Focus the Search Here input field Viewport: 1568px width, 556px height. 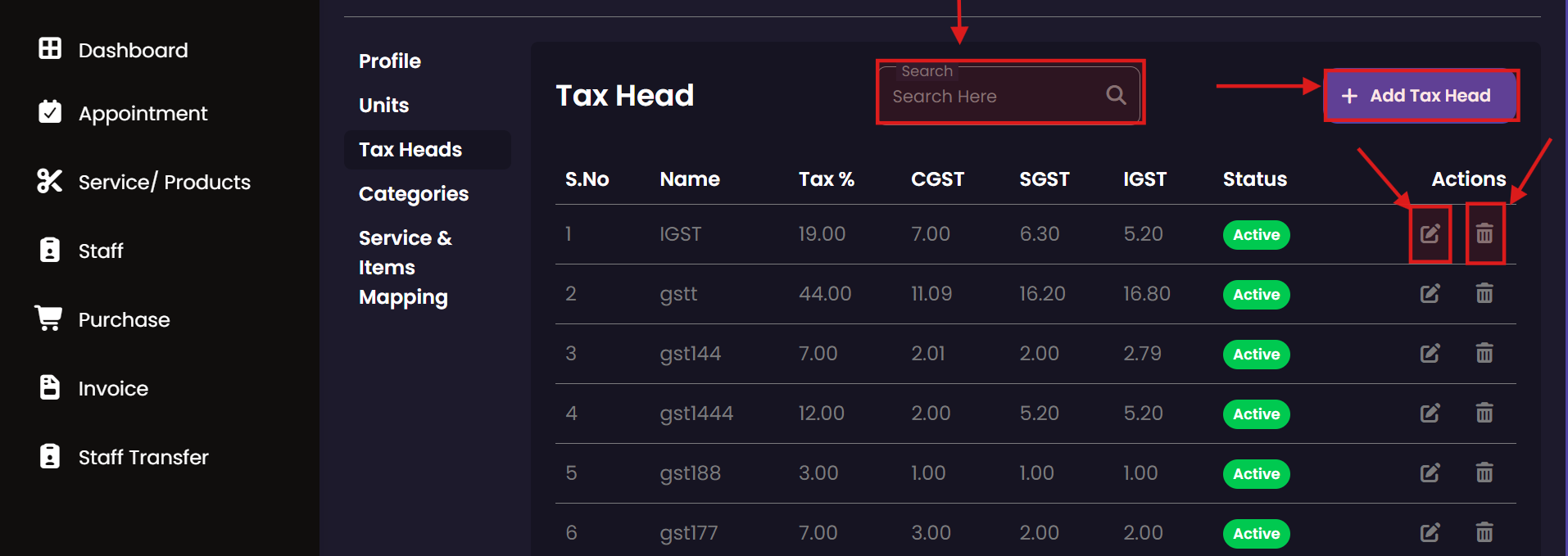[991, 97]
